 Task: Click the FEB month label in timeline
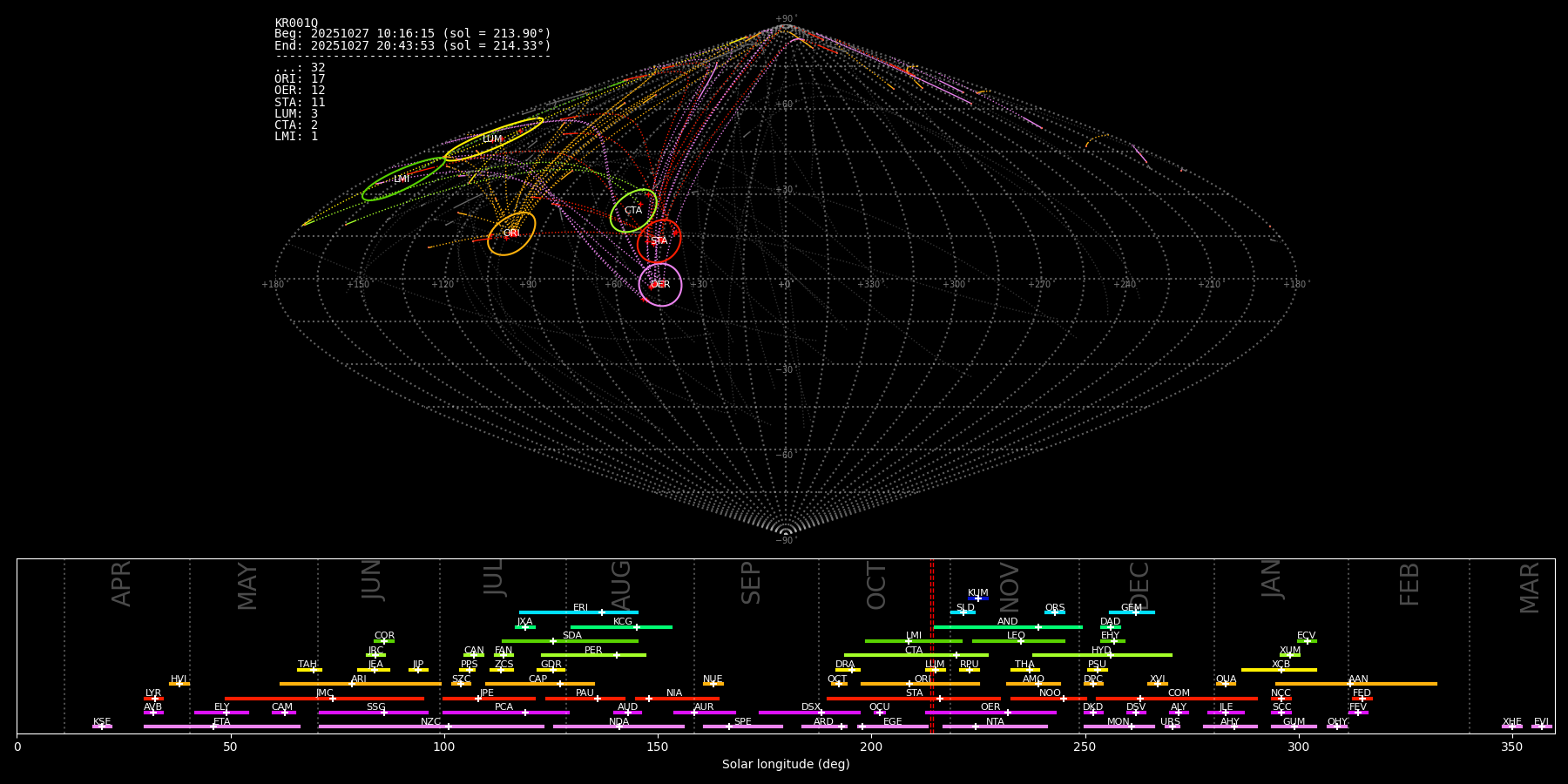coord(1409,585)
